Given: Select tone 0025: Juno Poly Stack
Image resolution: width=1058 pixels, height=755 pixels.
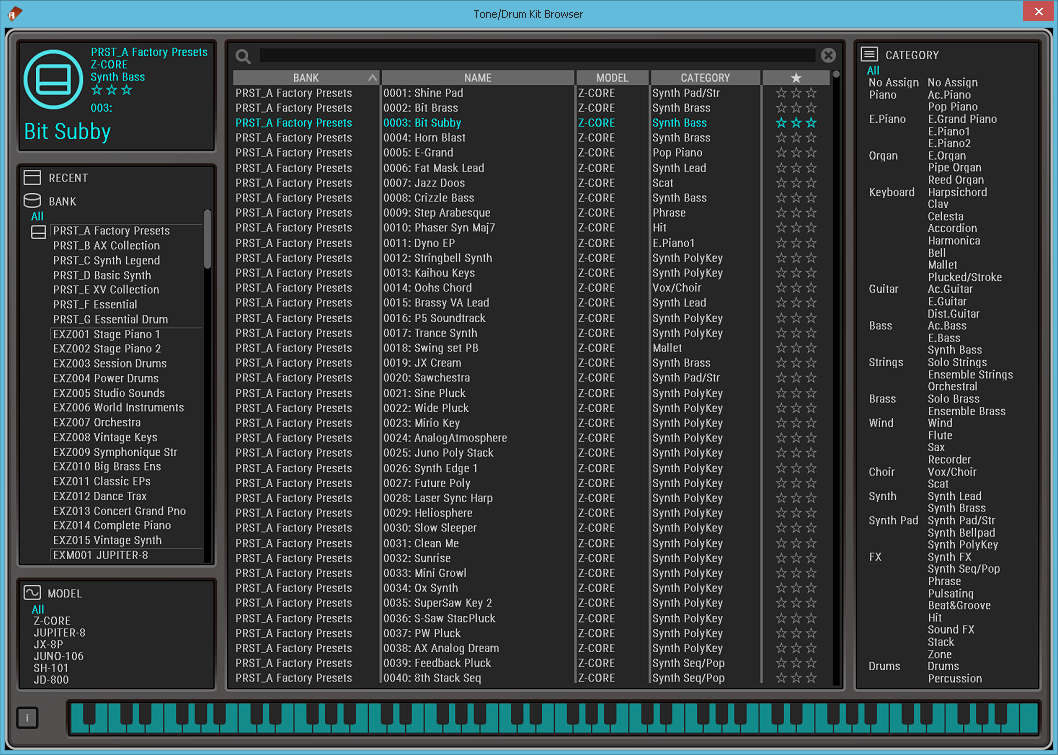Looking at the screenshot, I should (439, 453).
